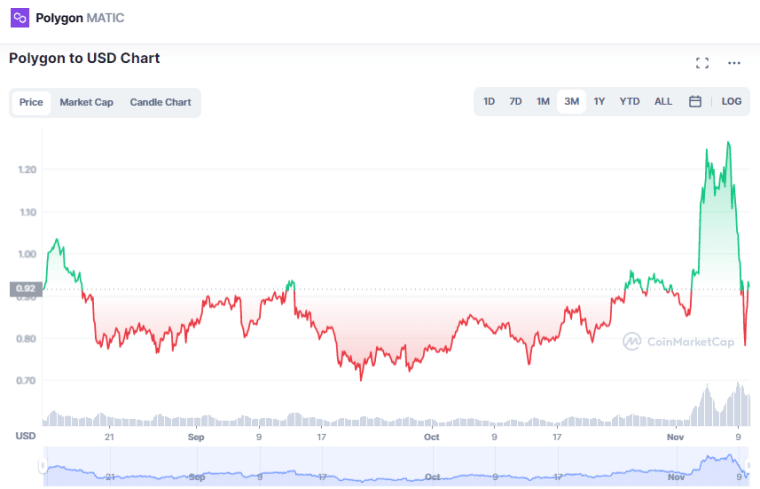Image resolution: width=760 pixels, height=489 pixels.
Task: Click the 0.92 current price label
Action: point(26,289)
